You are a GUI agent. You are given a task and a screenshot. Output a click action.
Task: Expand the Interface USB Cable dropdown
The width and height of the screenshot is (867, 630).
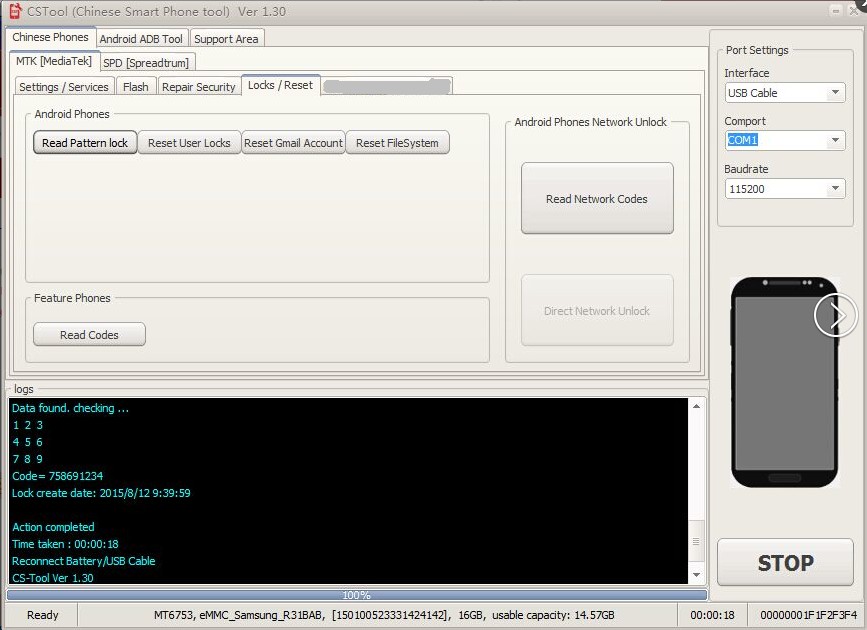tap(835, 92)
